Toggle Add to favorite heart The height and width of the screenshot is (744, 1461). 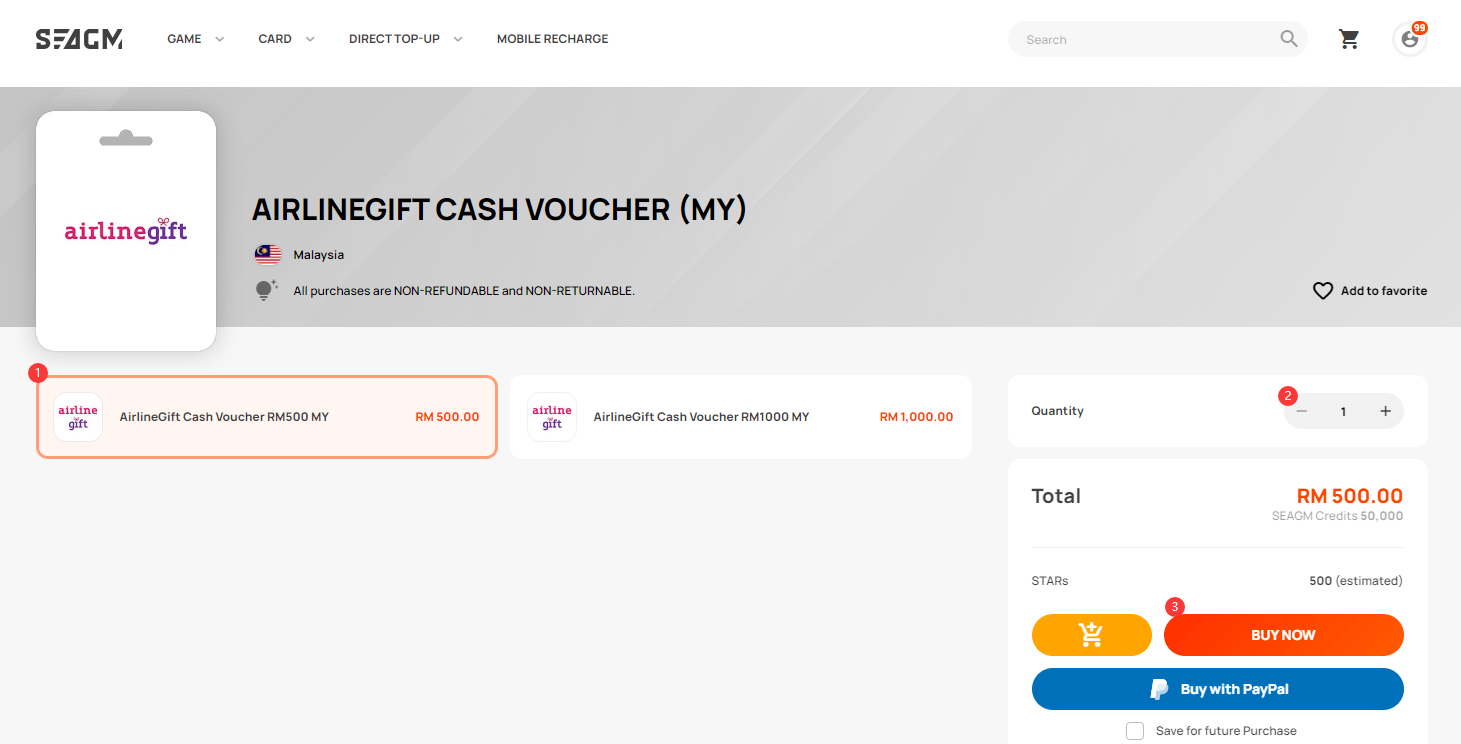click(x=1322, y=290)
